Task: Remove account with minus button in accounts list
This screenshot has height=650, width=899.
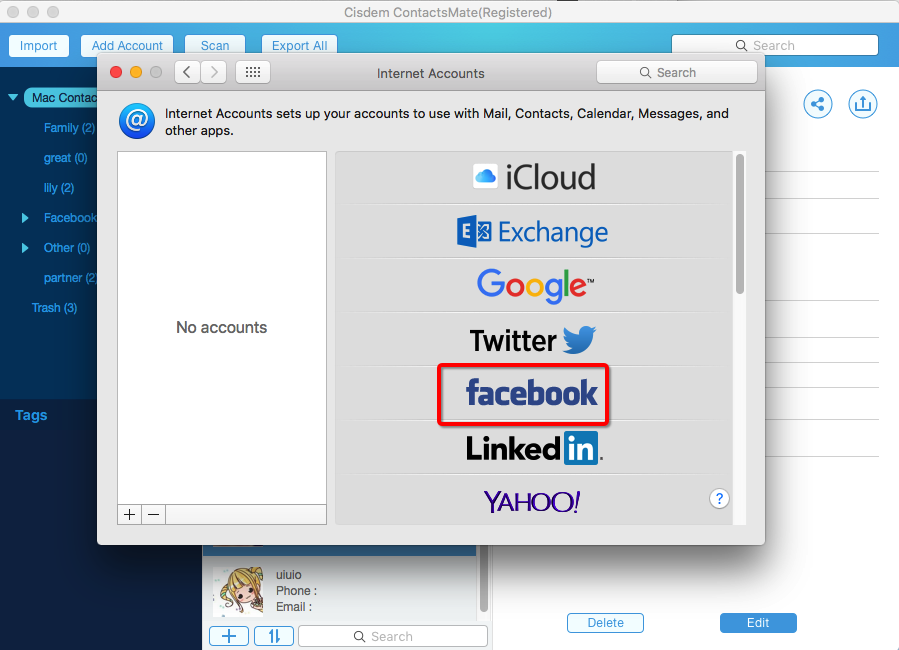Action: [x=154, y=515]
